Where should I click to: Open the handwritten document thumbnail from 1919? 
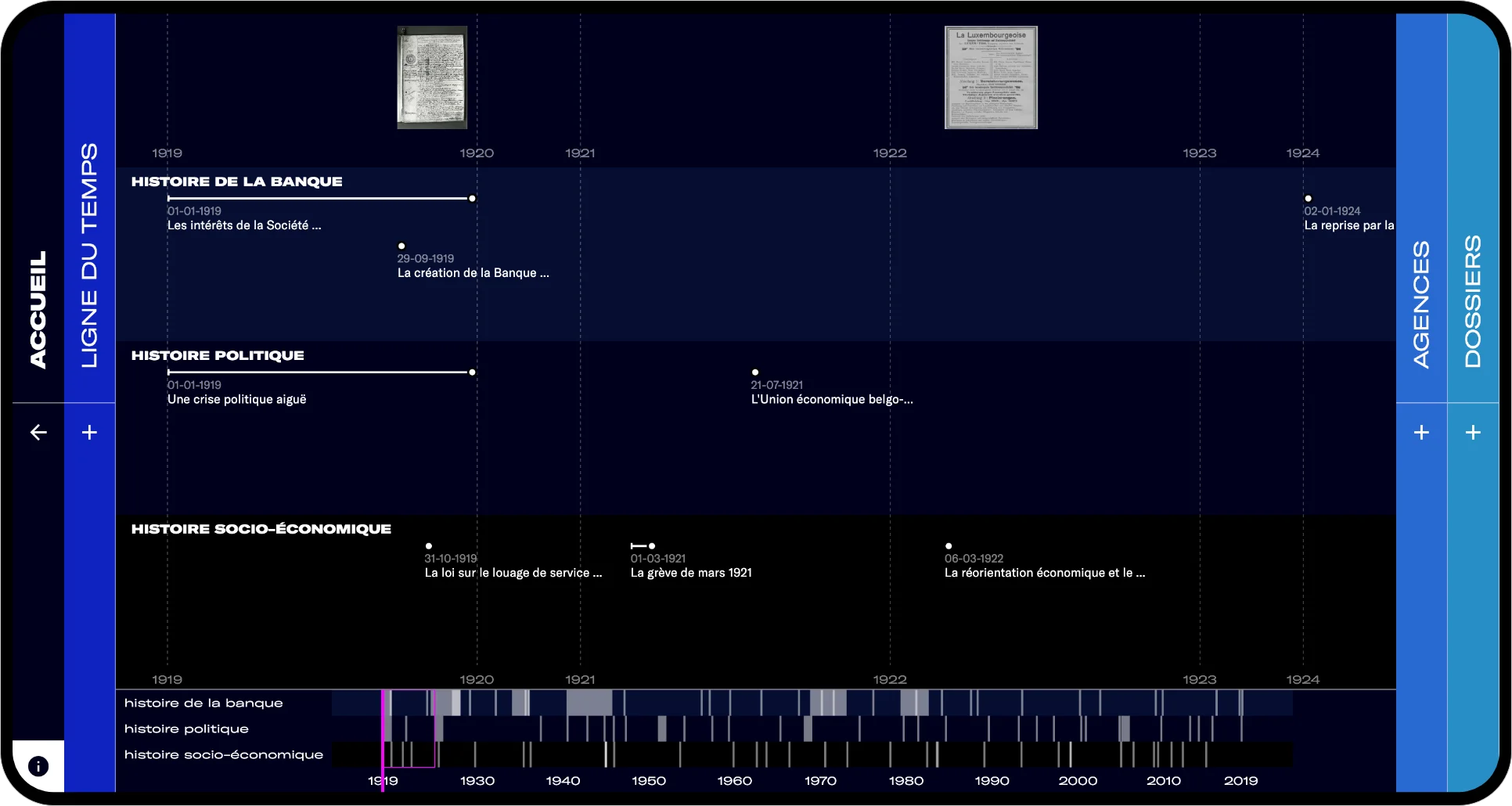tap(432, 77)
